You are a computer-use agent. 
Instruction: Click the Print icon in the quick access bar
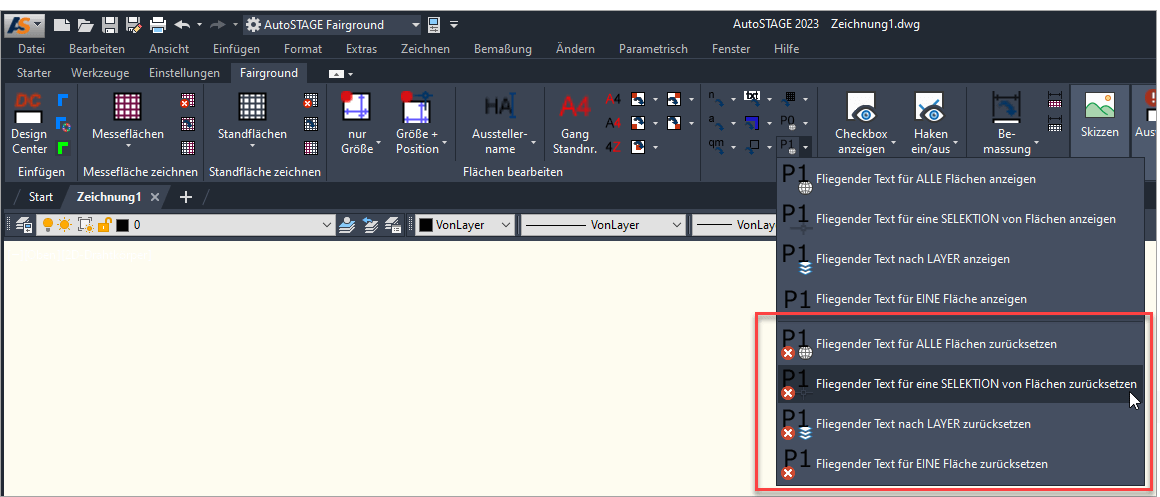[x=158, y=24]
